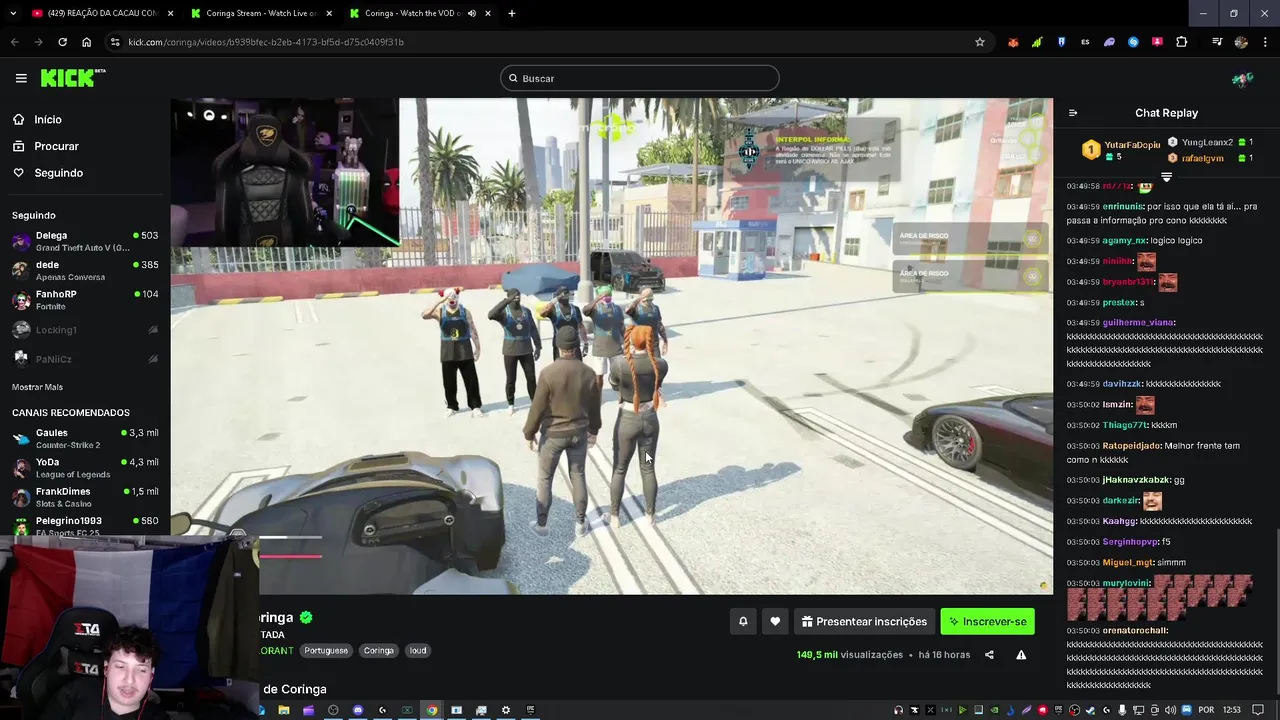Click the notification bell button
1280x720 pixels.
[x=743, y=621]
